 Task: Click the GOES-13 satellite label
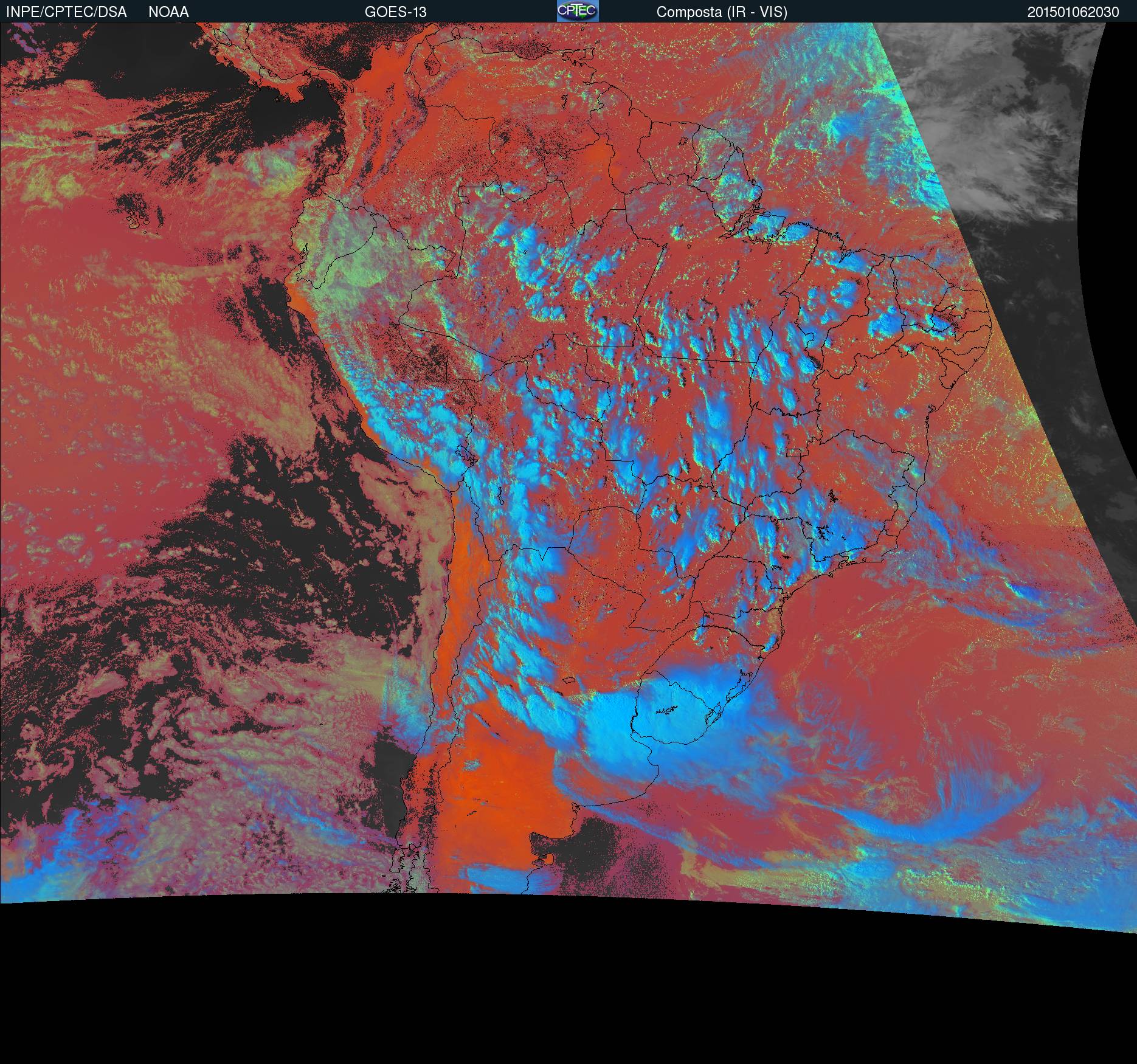[395, 12]
